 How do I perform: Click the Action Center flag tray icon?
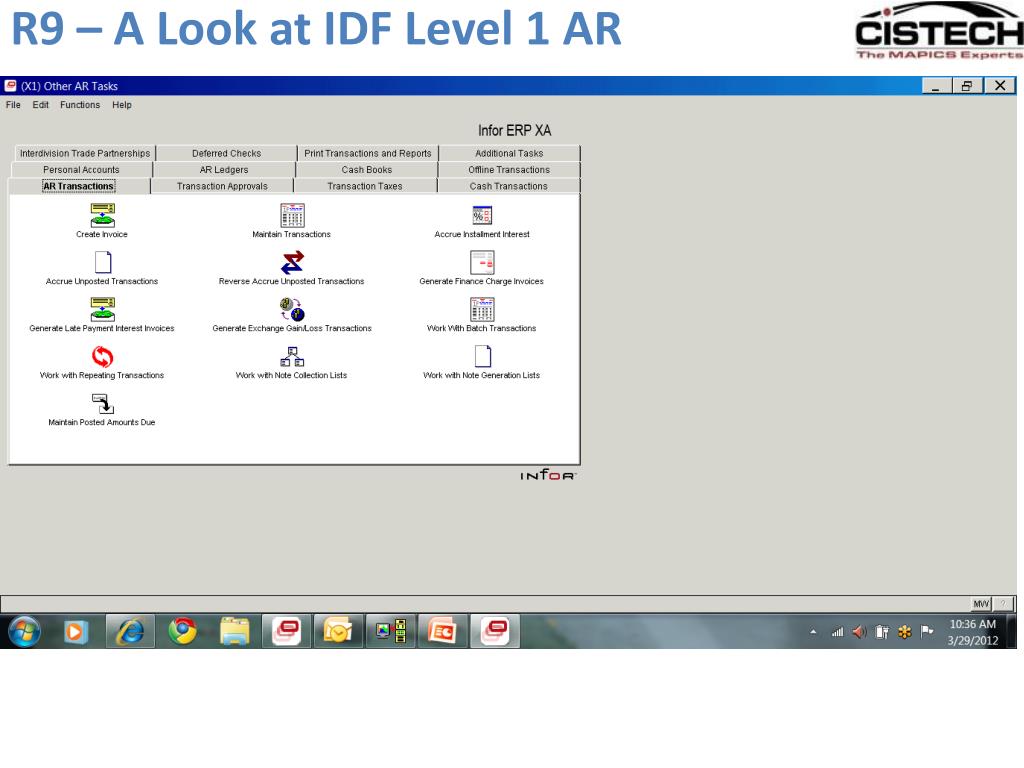tap(927, 632)
